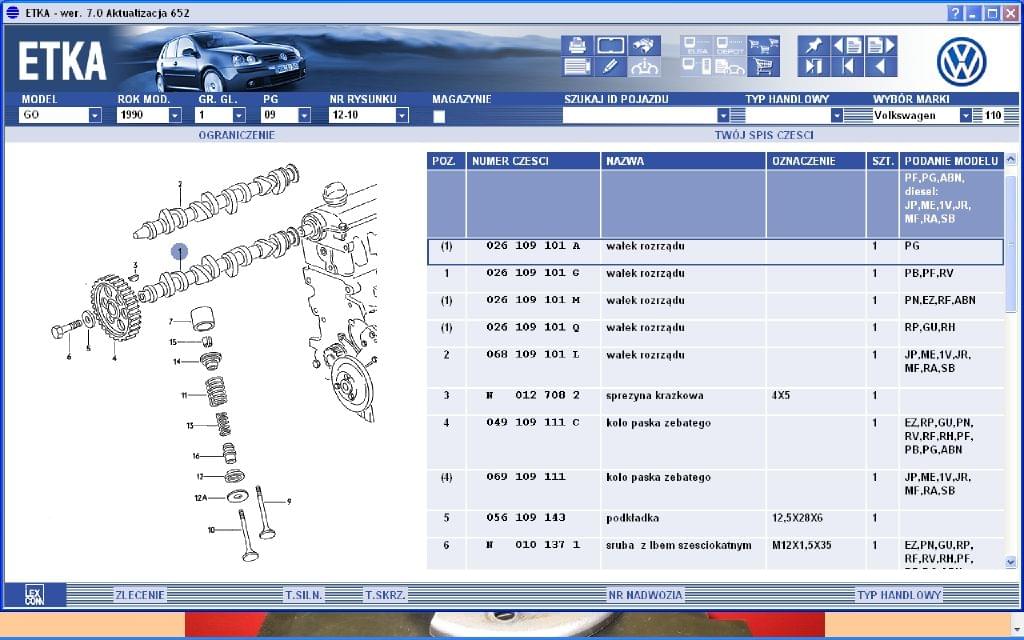Click inside the vehicle ID search field
This screenshot has height=640, width=1024.
point(639,116)
